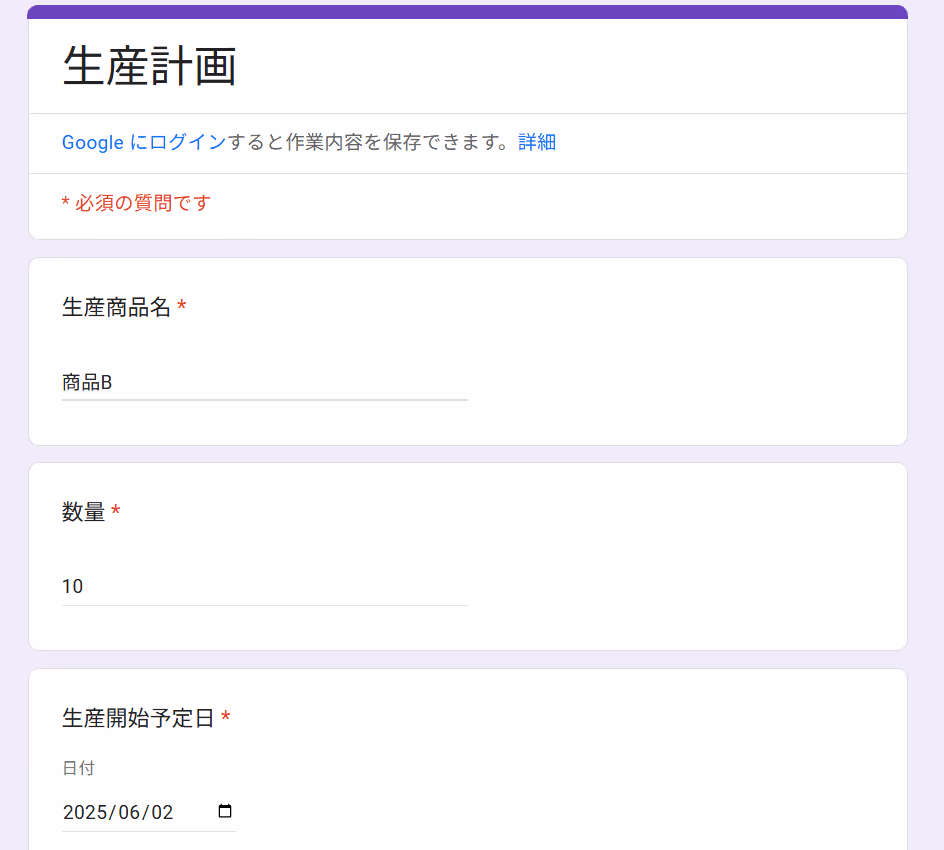Click the 生産商品名 input containing 商品B
The width and height of the screenshot is (944, 850).
(x=265, y=383)
